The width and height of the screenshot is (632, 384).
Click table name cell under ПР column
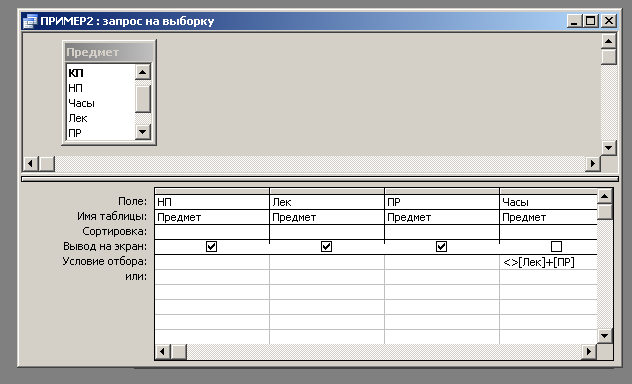[442, 217]
